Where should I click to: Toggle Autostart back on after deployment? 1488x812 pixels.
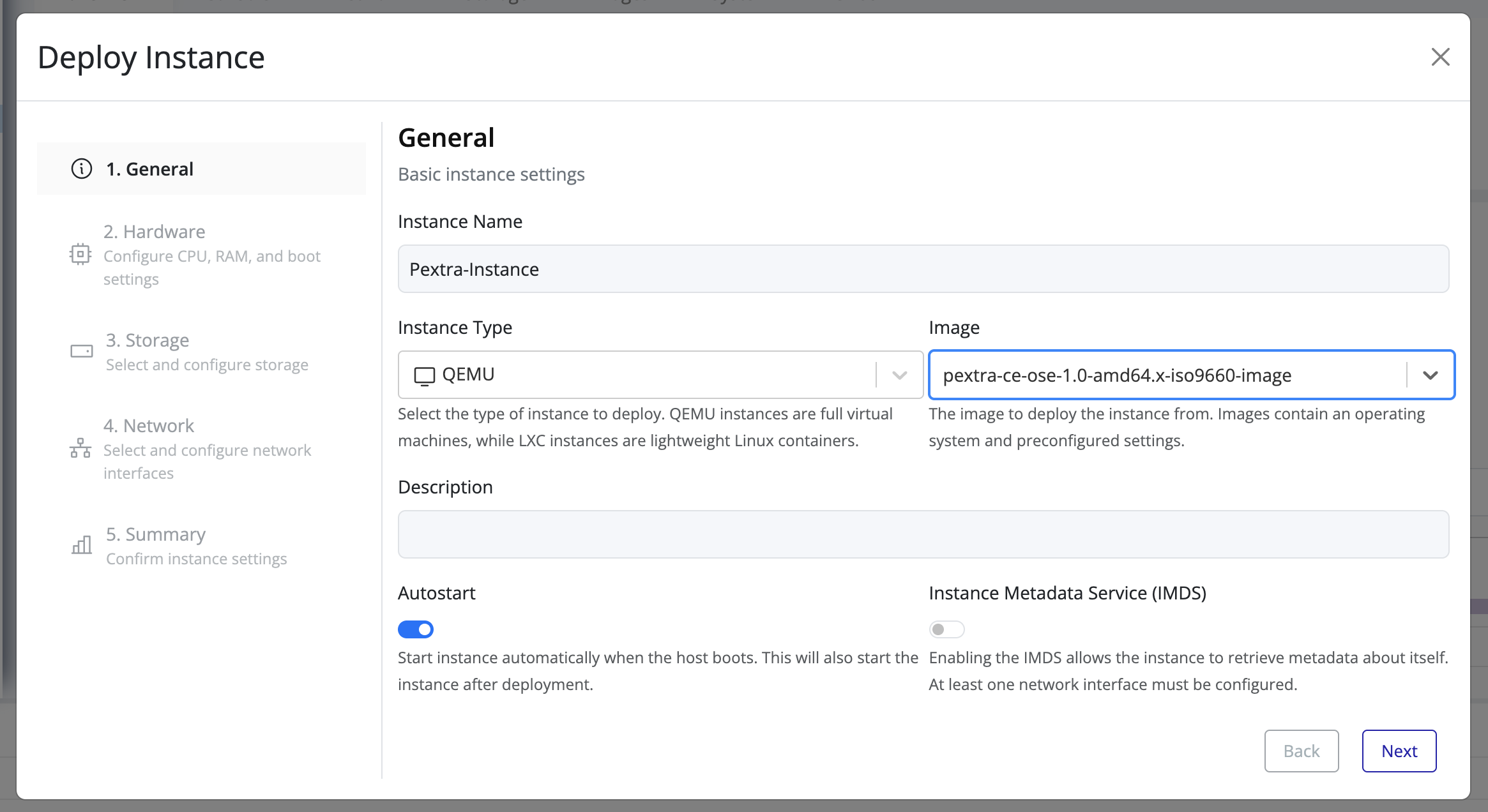(x=415, y=629)
